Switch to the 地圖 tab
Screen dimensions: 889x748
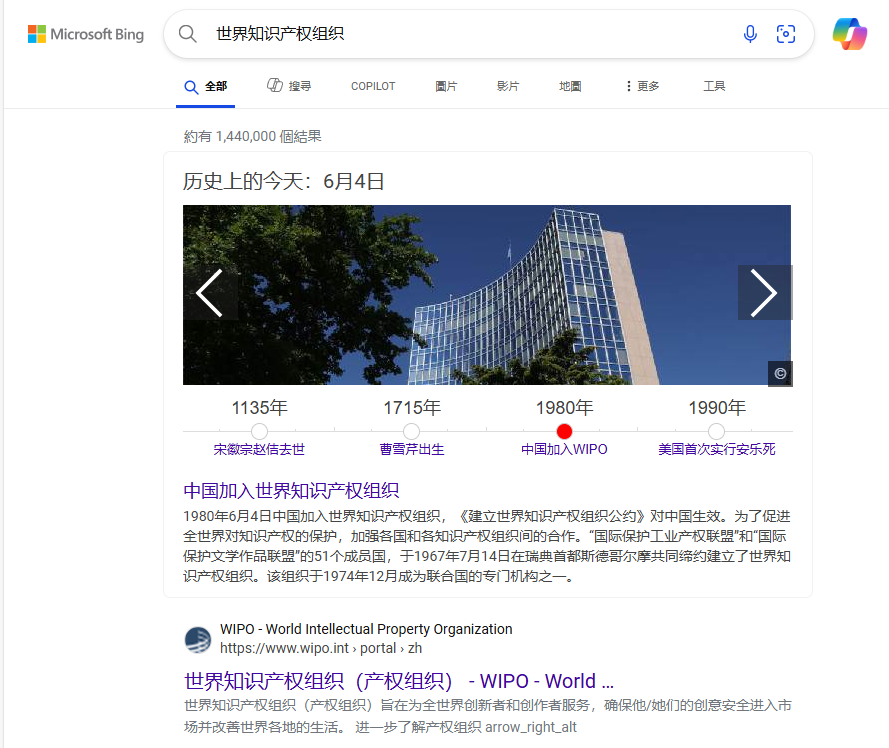tap(570, 86)
